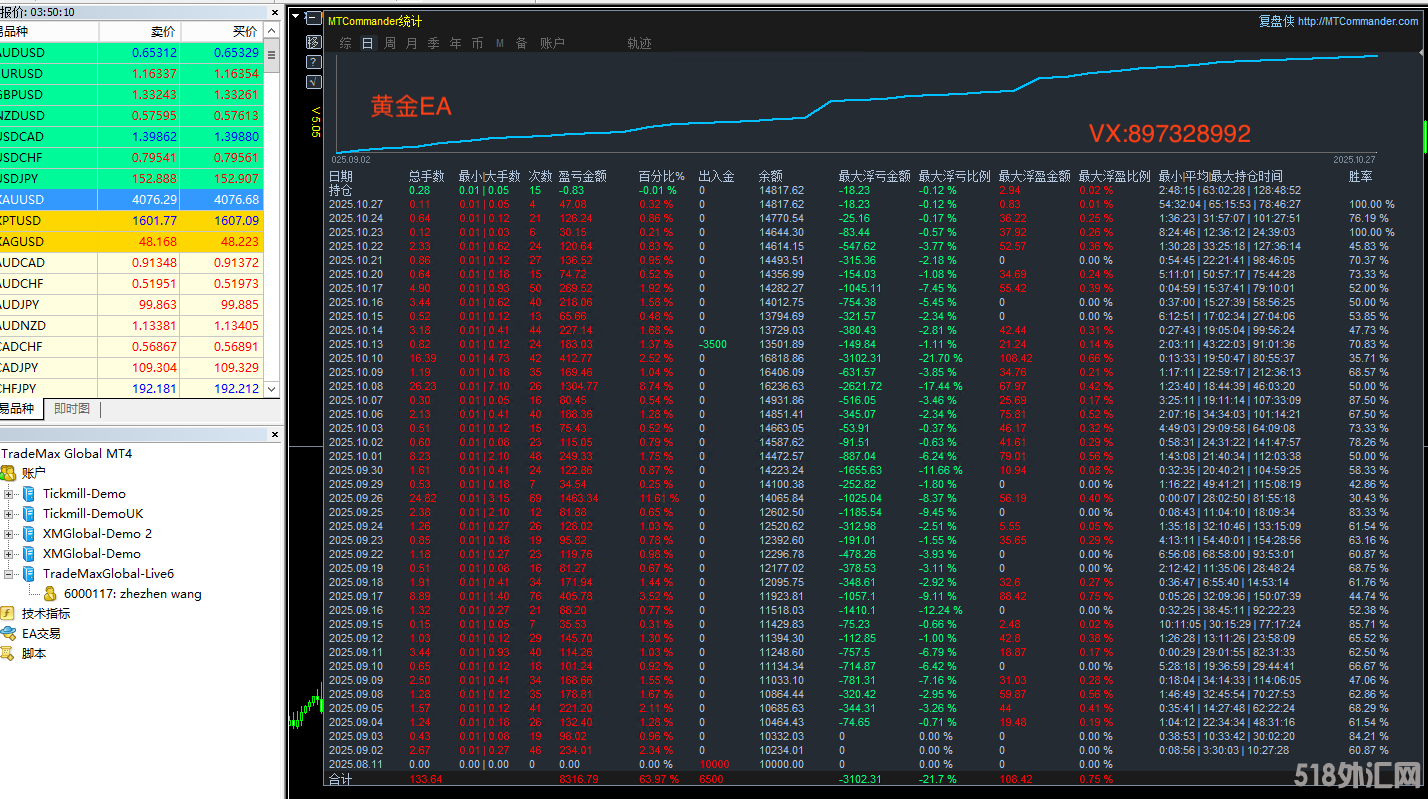The height and width of the screenshot is (799, 1428).
Task: Switch statistics to 周 weekly view
Action: [x=389, y=43]
